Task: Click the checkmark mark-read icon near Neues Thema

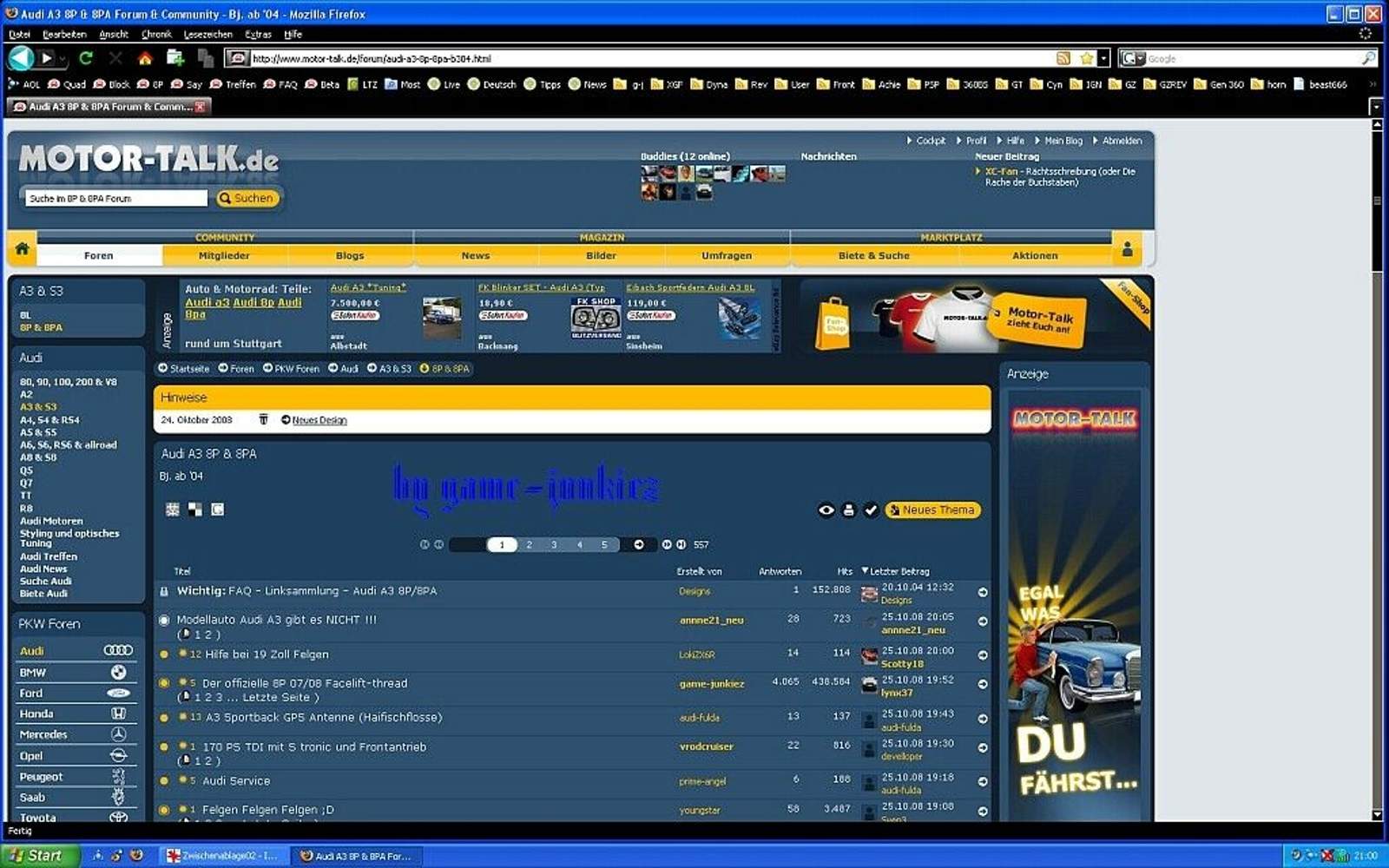Action: pos(871,510)
